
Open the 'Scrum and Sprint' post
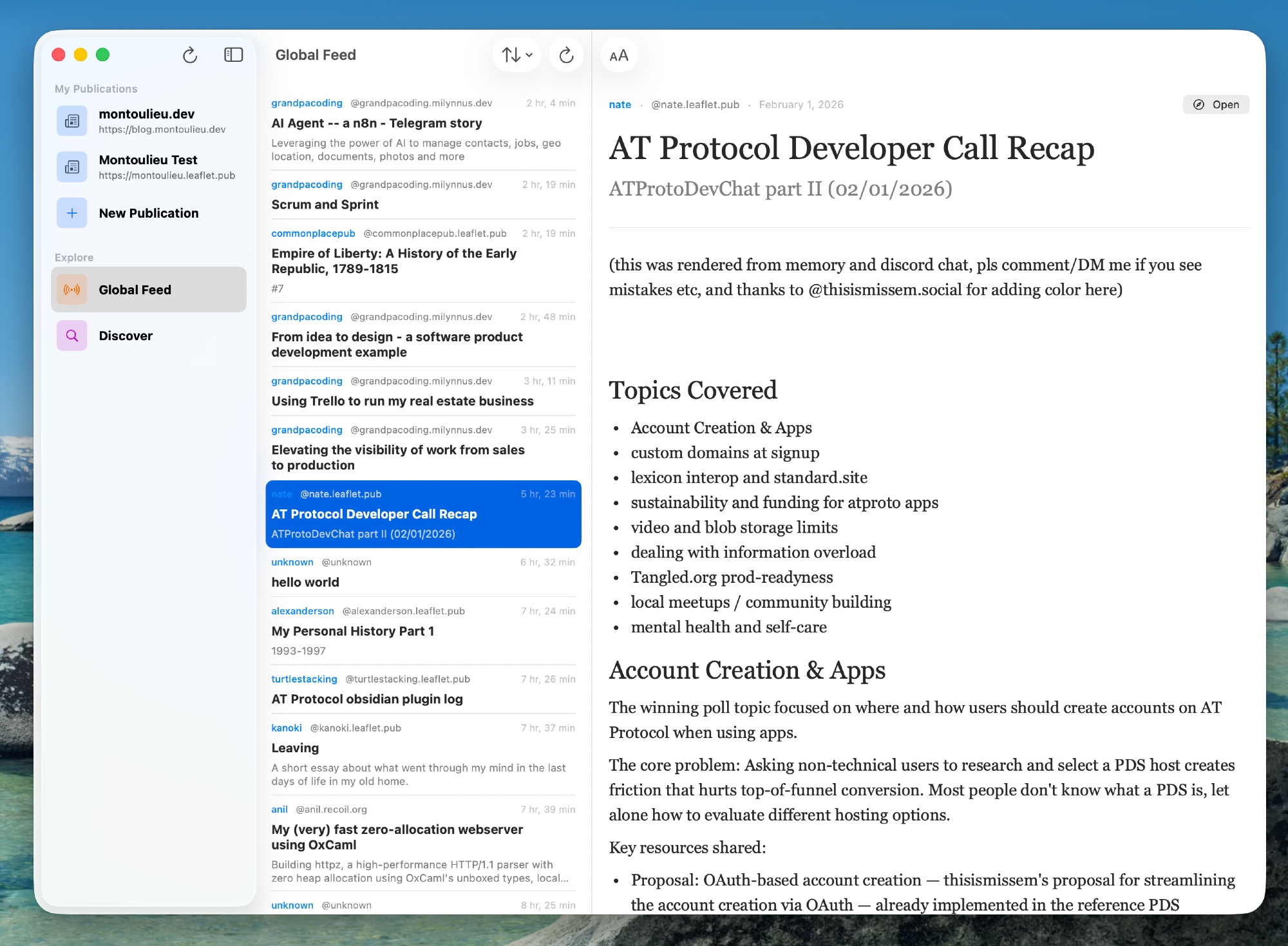(x=325, y=204)
